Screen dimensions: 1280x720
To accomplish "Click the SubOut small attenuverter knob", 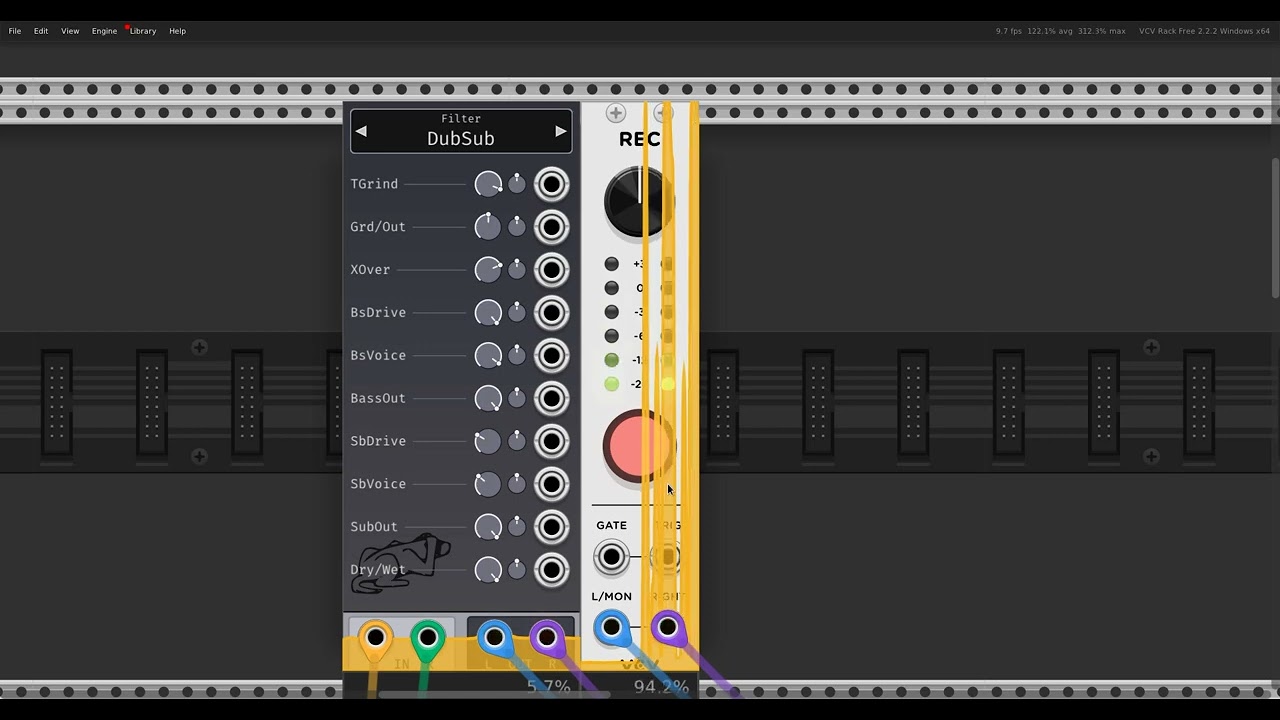I will (x=517, y=527).
